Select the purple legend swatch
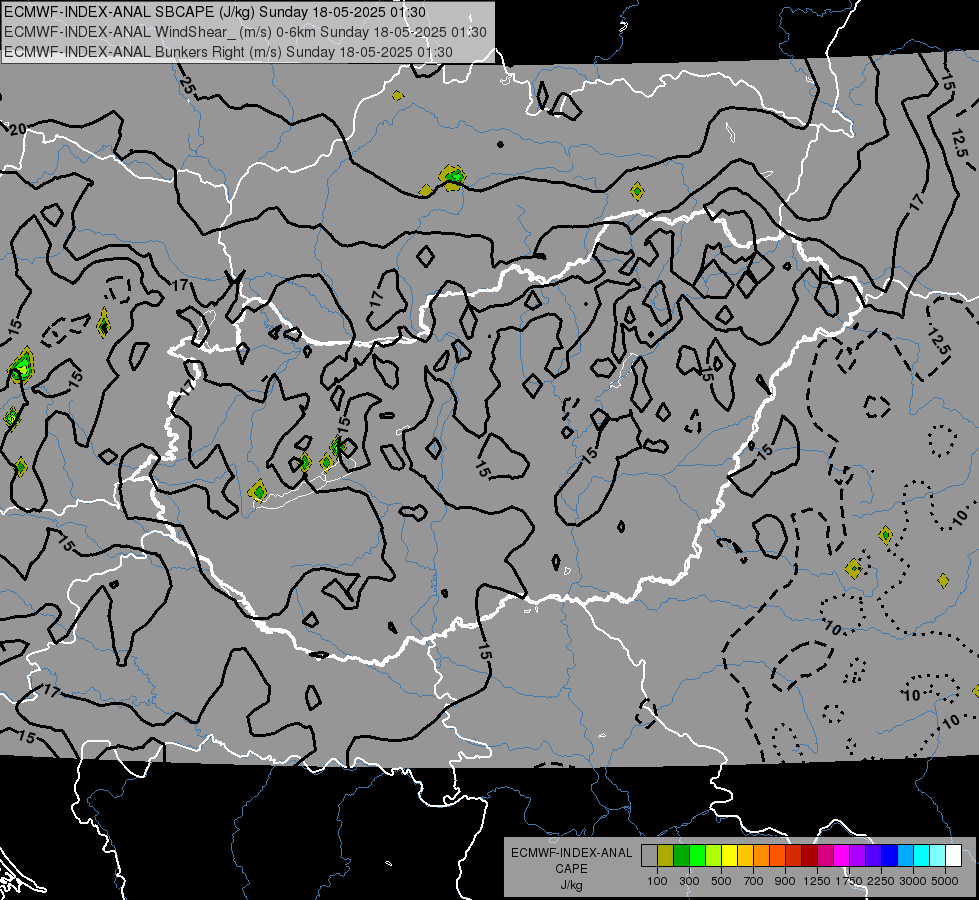 [x=857, y=855]
